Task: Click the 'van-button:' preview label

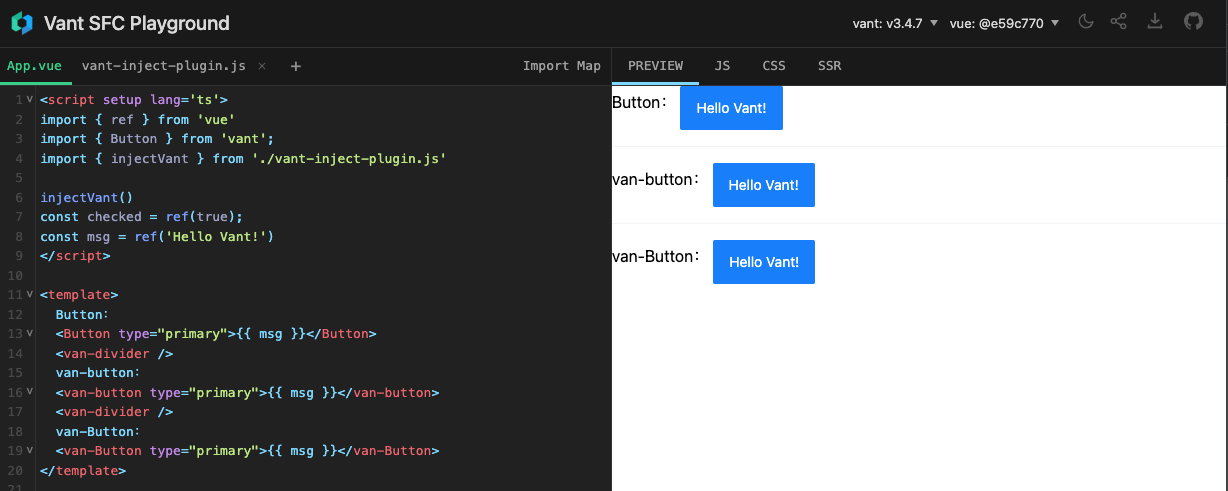Action: click(658, 180)
